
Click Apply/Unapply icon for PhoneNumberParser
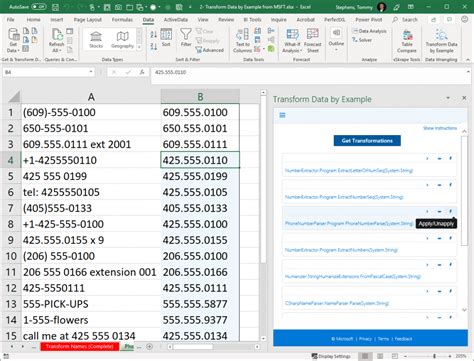(450, 212)
